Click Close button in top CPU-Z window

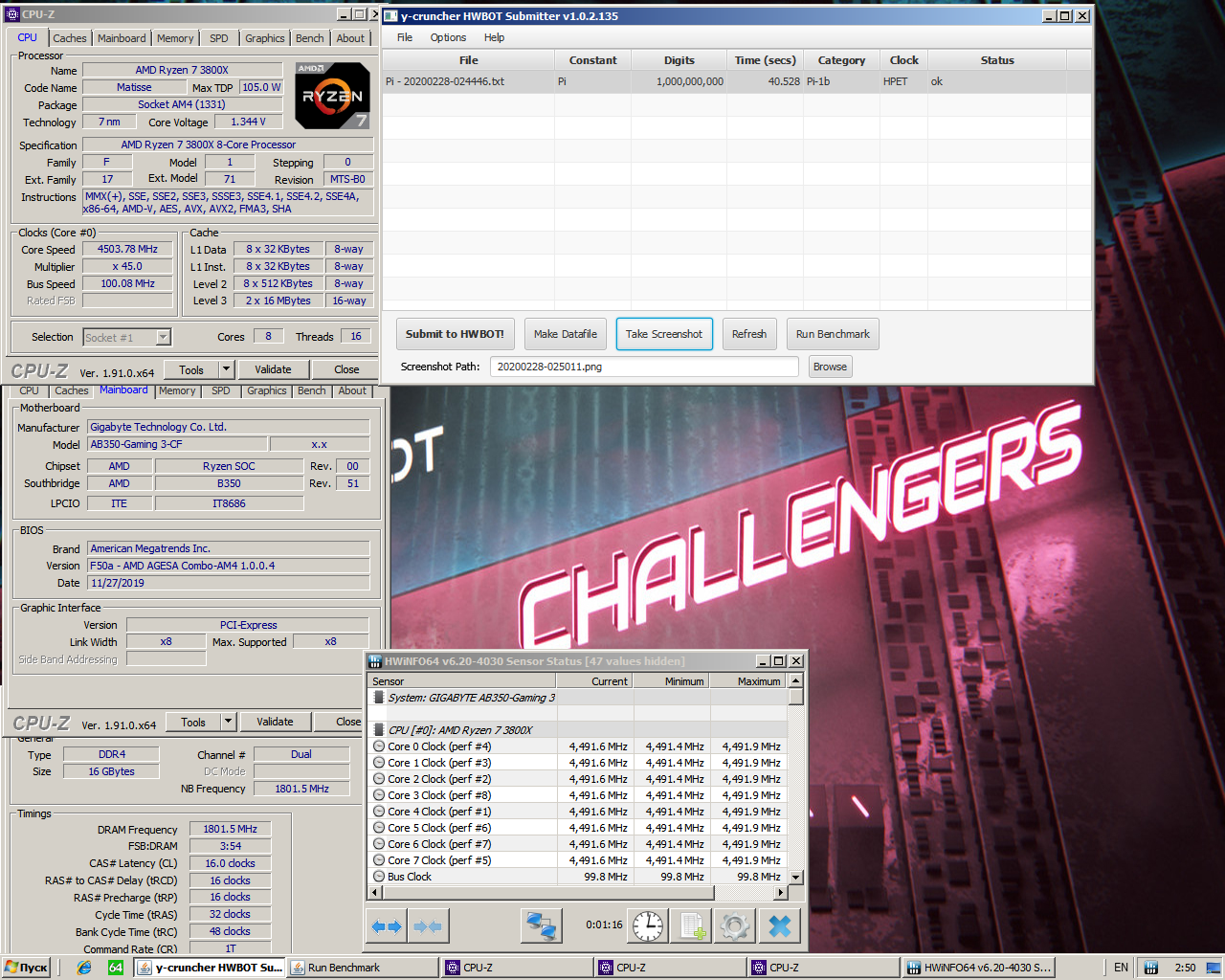tap(346, 369)
